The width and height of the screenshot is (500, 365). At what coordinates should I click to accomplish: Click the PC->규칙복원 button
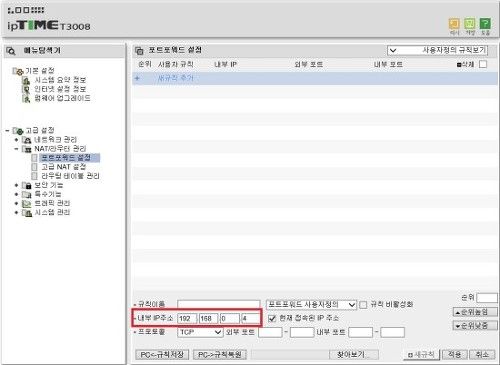point(220,355)
